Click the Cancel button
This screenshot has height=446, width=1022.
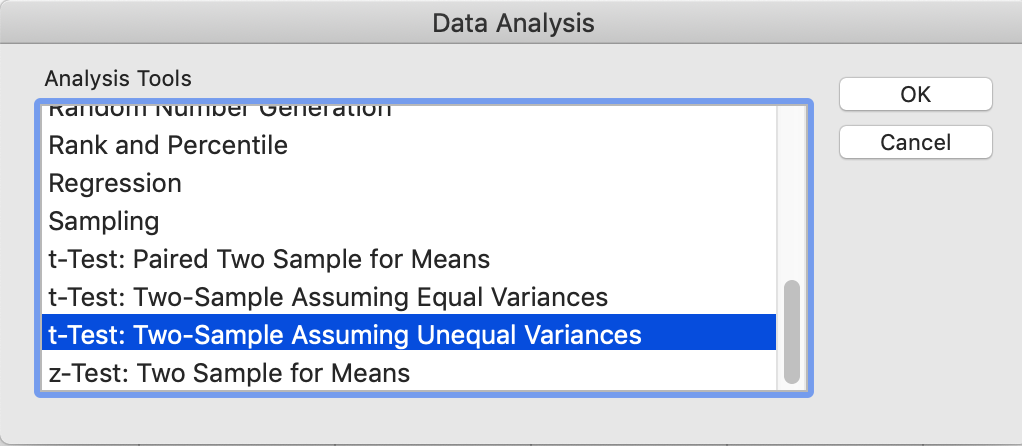click(915, 142)
